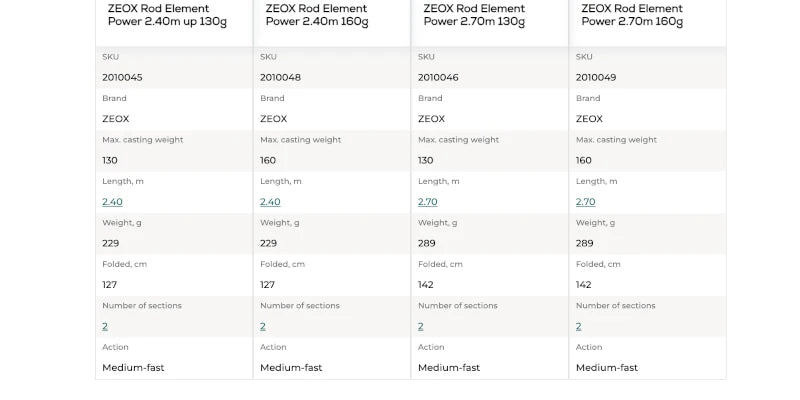Select the SKU value 2010045

[x=122, y=77]
